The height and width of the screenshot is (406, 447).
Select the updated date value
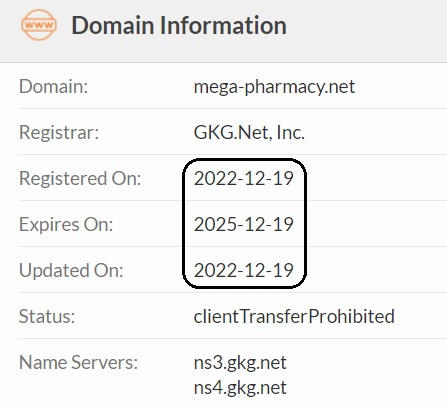pos(244,270)
